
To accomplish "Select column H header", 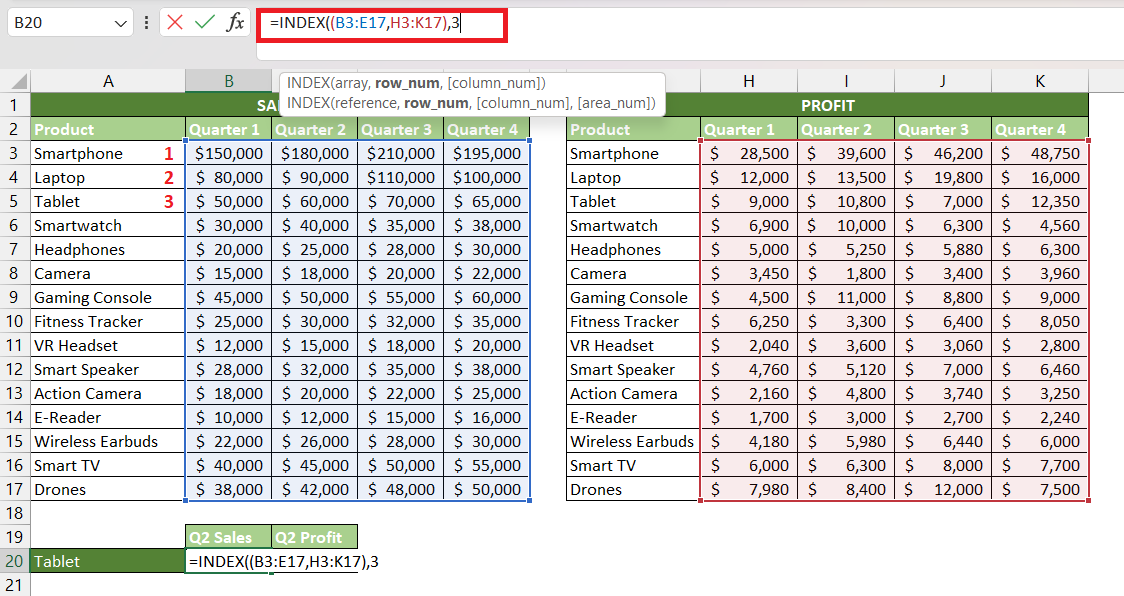I will [748, 81].
